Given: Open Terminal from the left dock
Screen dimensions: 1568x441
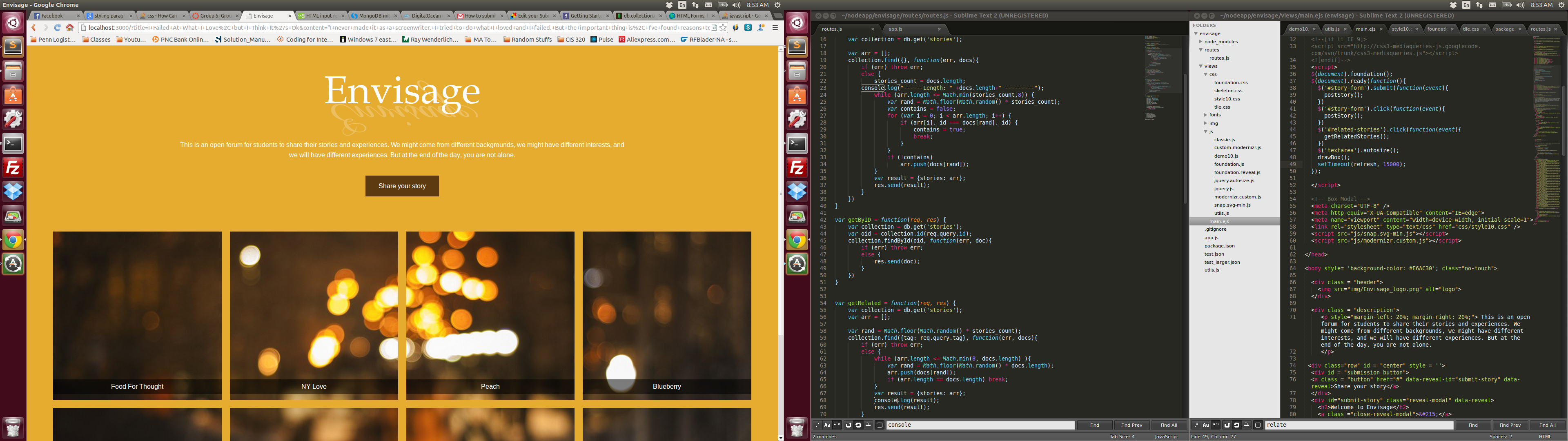Looking at the screenshot, I should point(13,144).
